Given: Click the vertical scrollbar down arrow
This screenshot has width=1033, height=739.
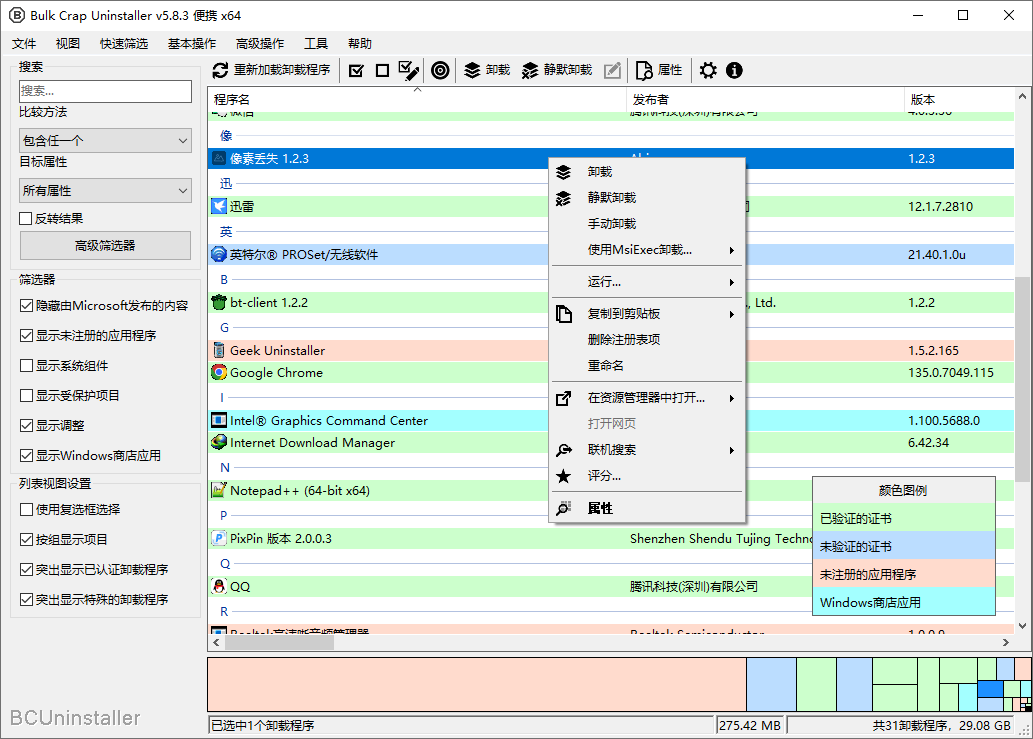Looking at the screenshot, I should (1022, 626).
